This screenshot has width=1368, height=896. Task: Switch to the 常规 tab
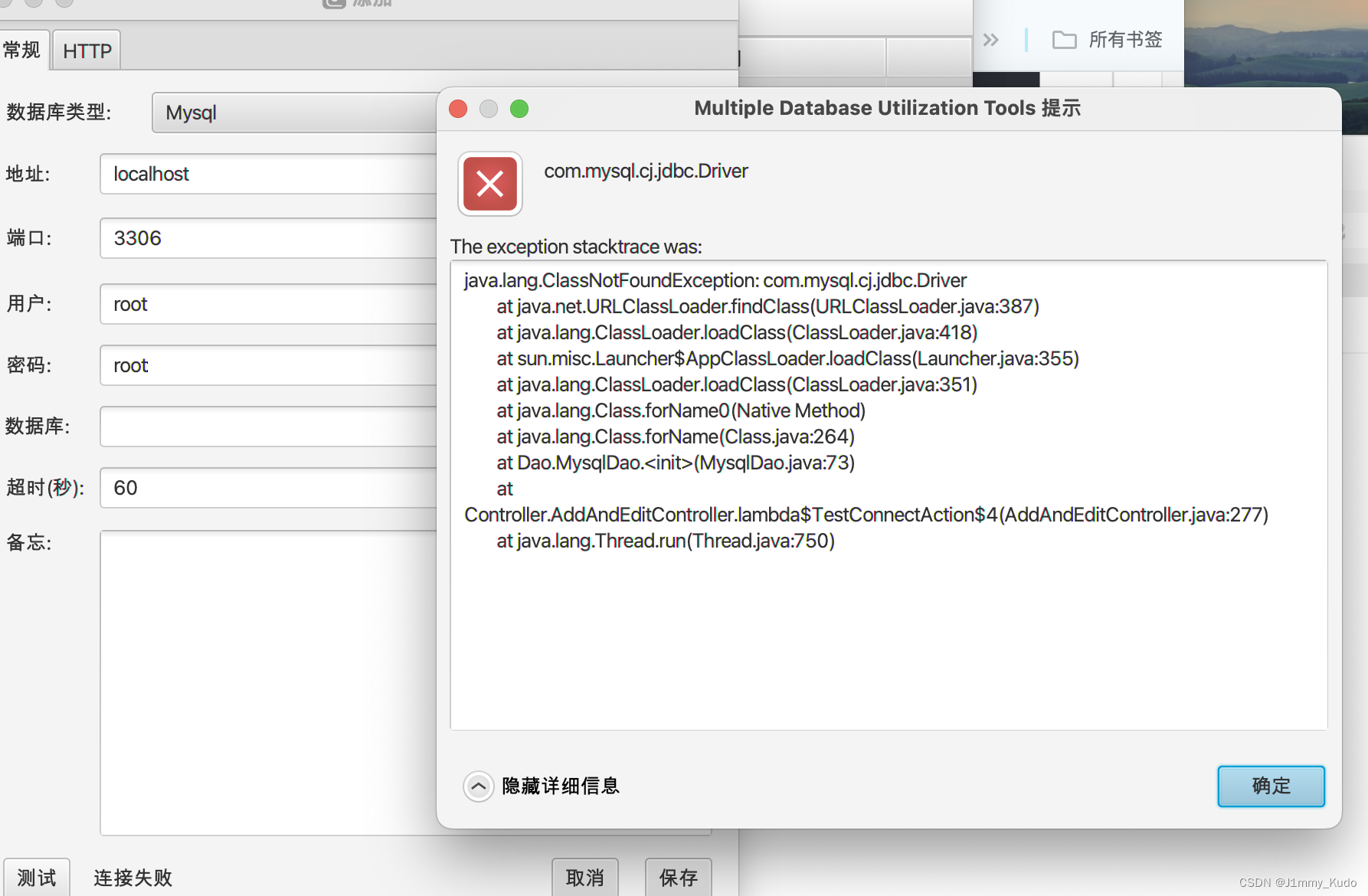(x=22, y=50)
